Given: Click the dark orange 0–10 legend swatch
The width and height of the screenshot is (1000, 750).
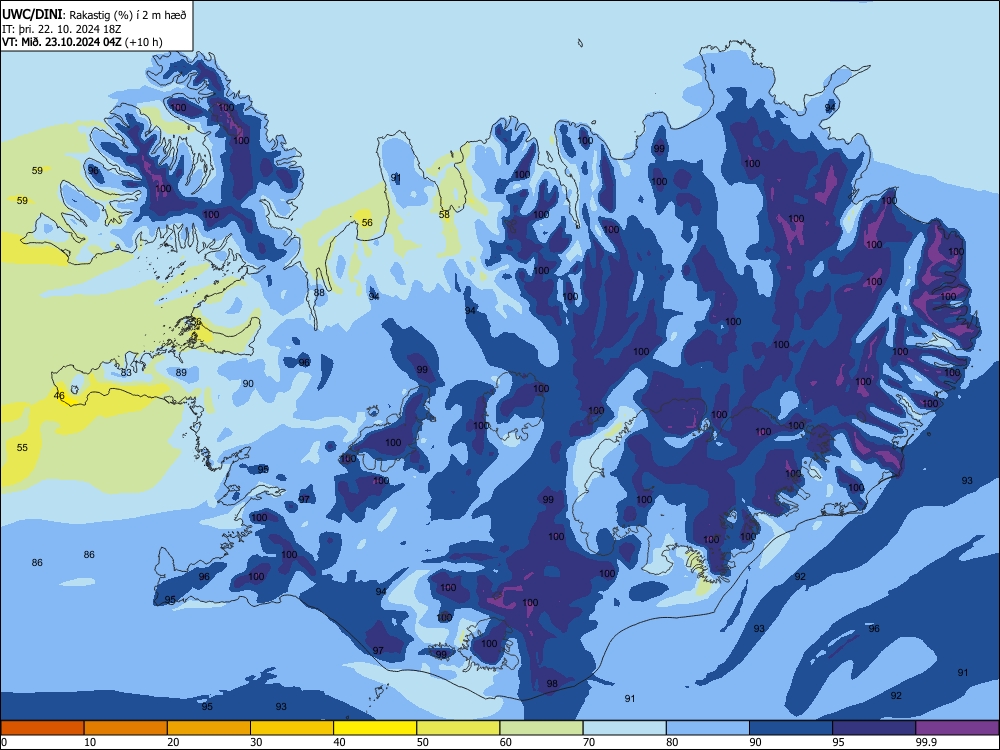Looking at the screenshot, I should (42, 728).
